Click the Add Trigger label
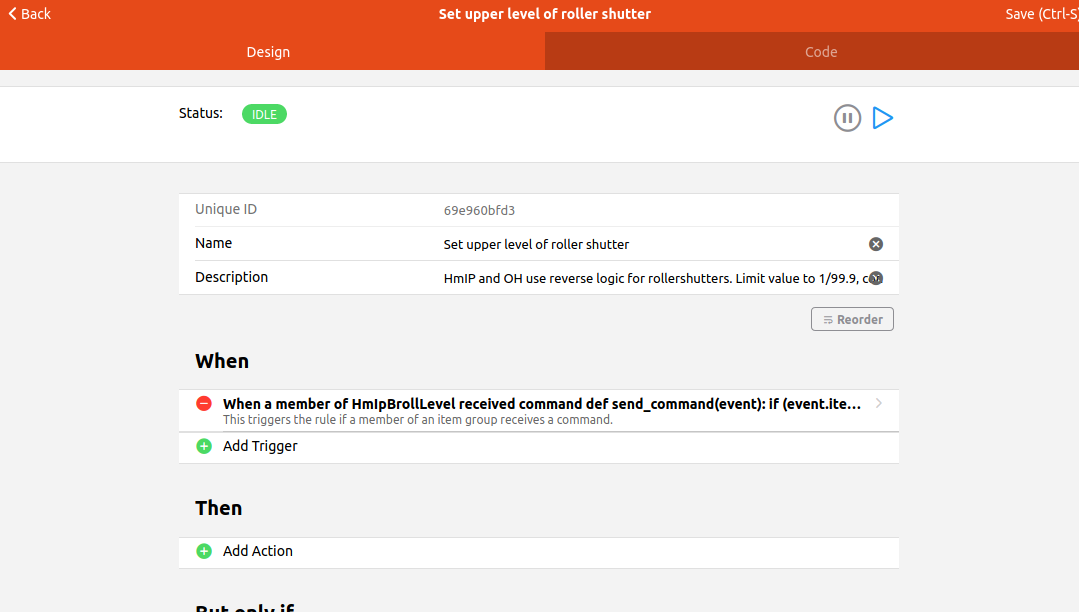1079x612 pixels. click(260, 446)
